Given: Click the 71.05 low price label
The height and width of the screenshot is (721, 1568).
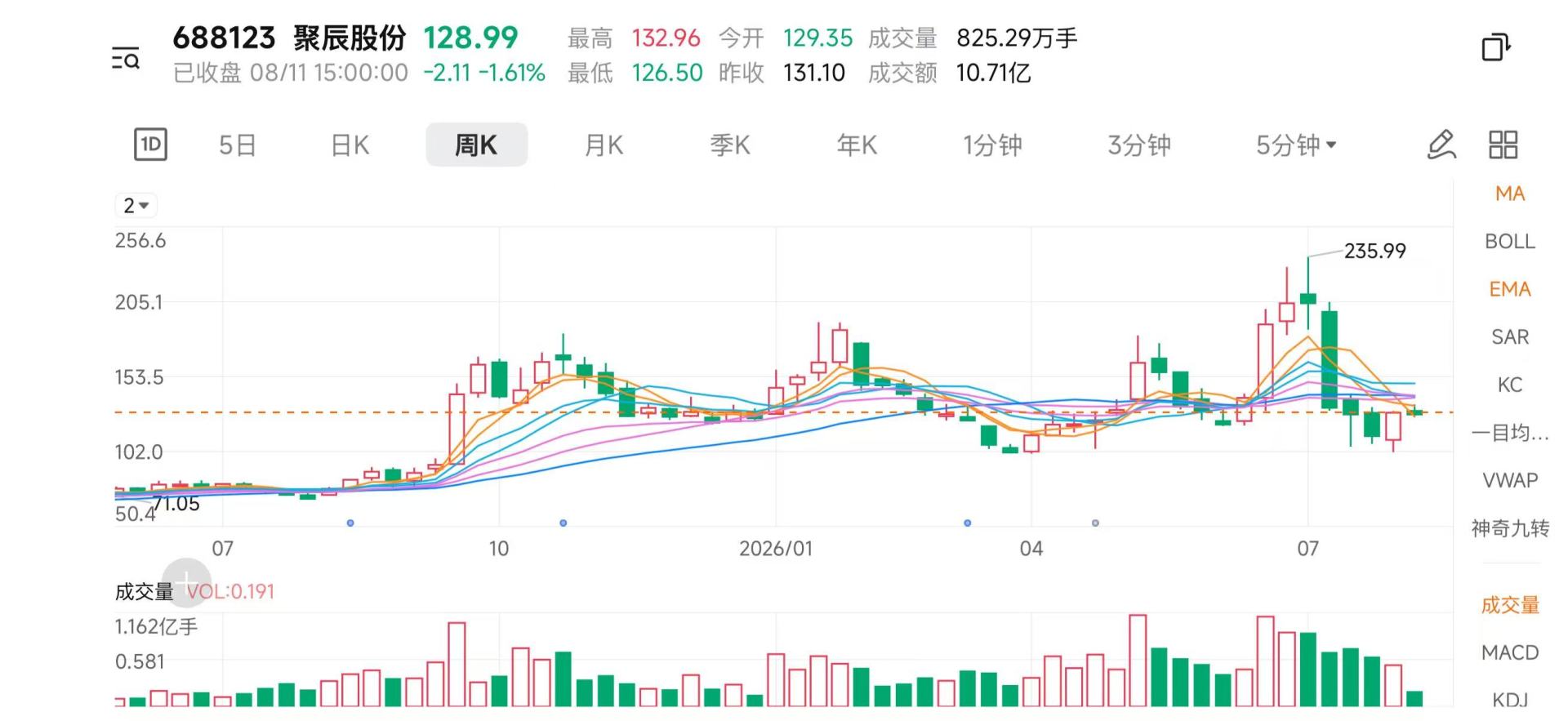Looking at the screenshot, I should pyautogui.click(x=177, y=504).
